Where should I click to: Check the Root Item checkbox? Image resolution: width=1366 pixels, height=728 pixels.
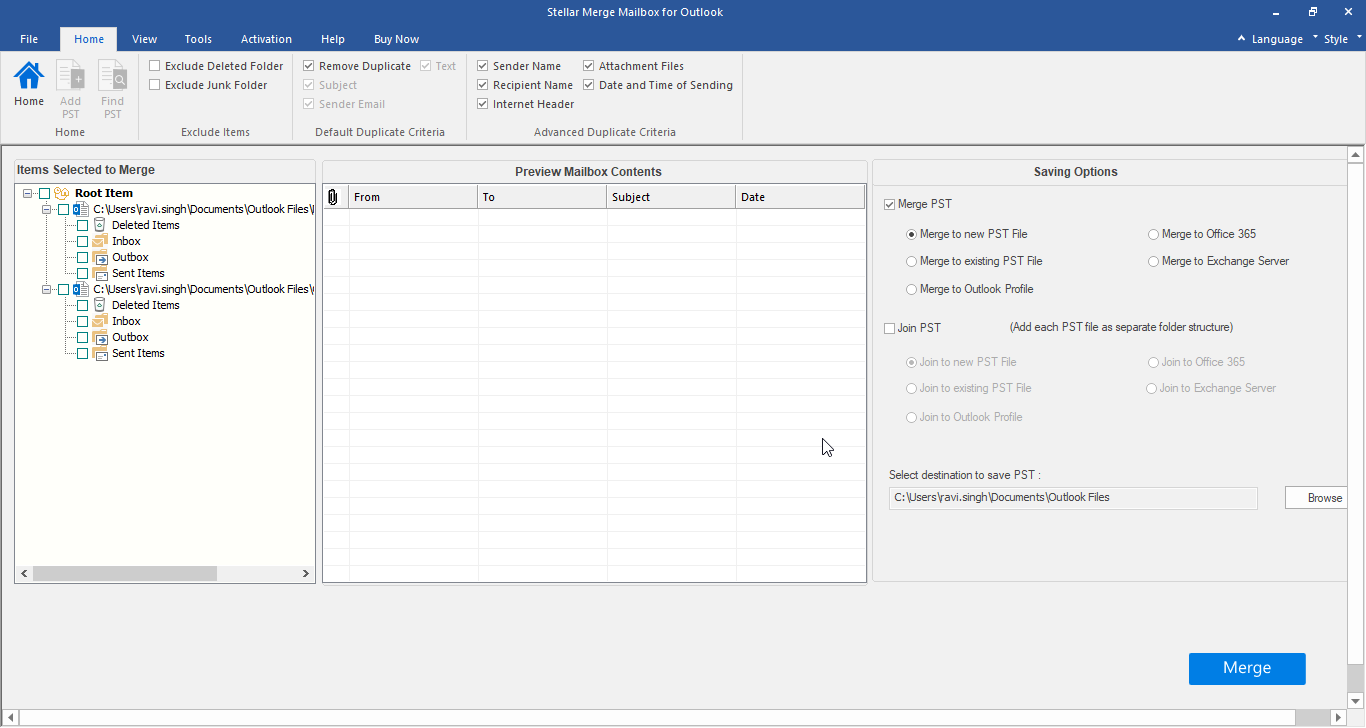click(44, 193)
